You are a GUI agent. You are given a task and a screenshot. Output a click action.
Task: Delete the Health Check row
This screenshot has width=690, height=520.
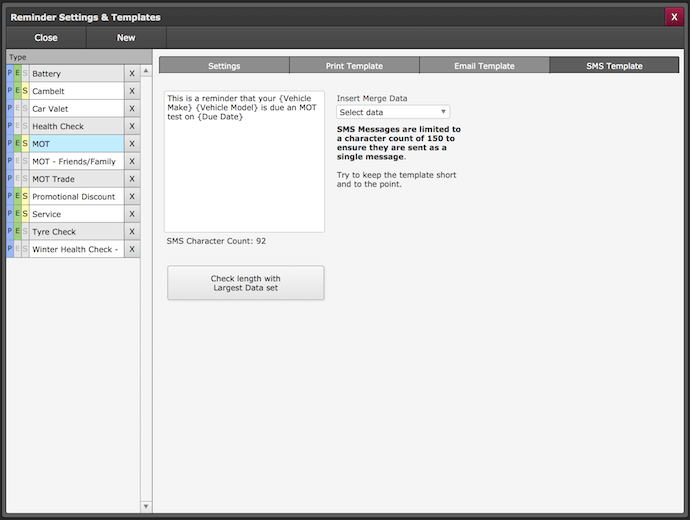[x=131, y=126]
